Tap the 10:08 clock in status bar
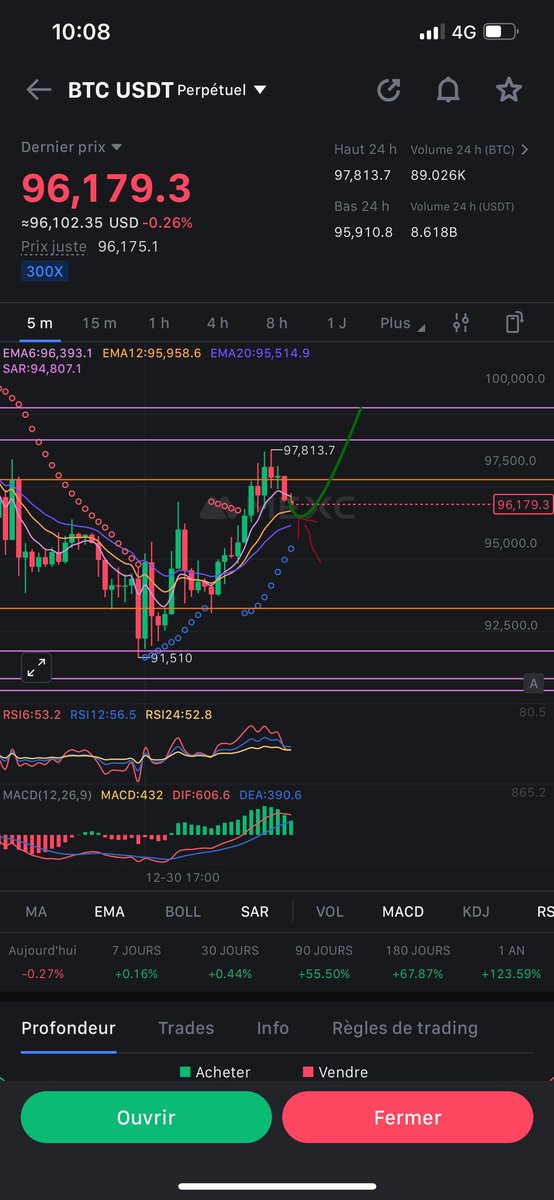Screen dimensions: 554x1200 click(x=81, y=32)
